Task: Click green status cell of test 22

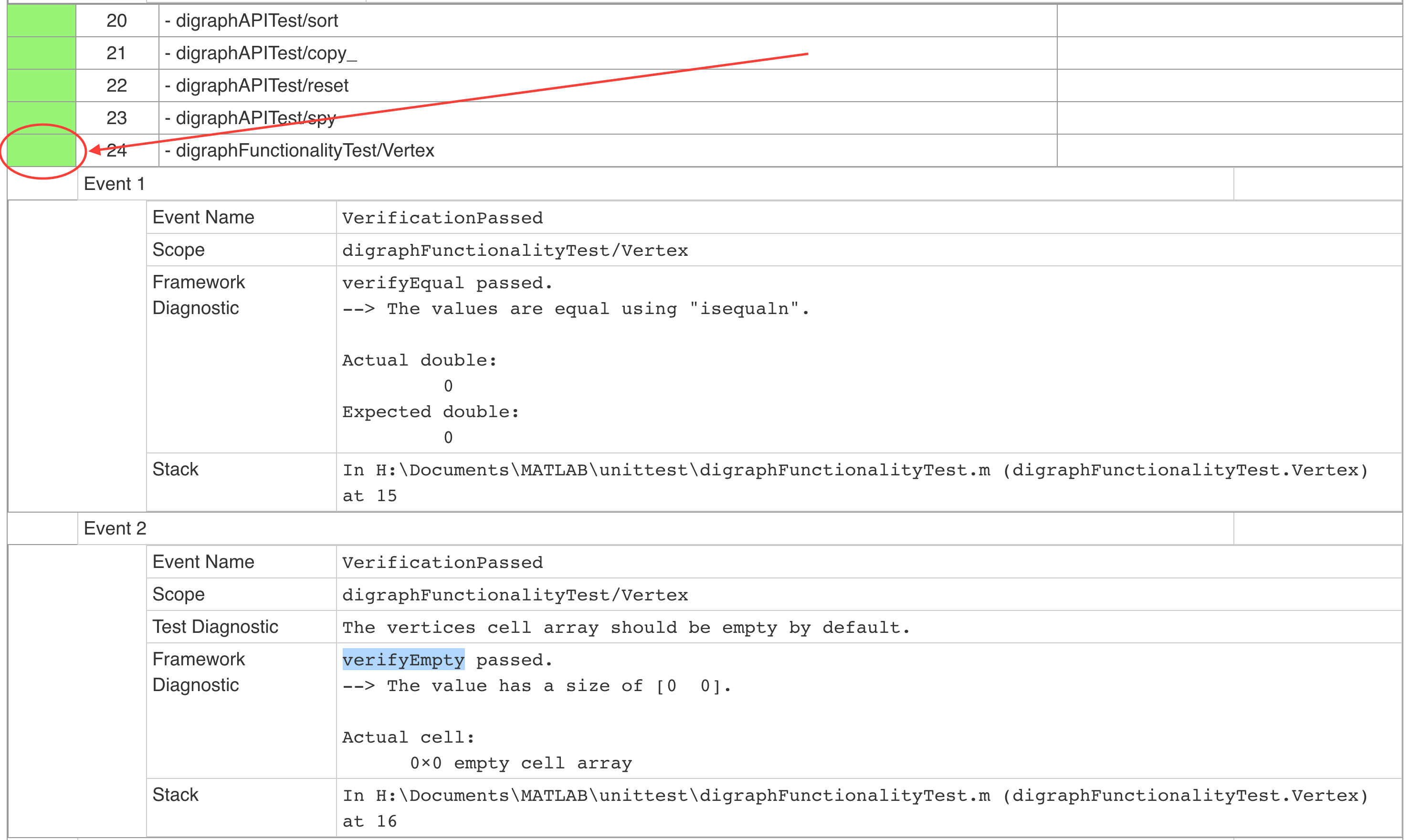Action: coord(42,85)
